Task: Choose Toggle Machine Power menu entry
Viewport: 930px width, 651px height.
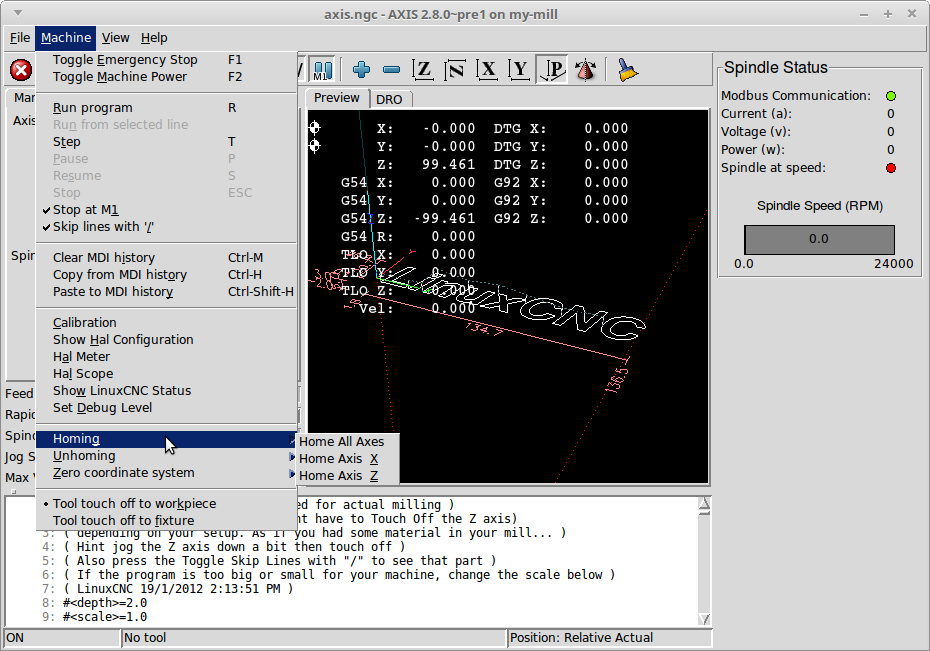Action: 166,76
